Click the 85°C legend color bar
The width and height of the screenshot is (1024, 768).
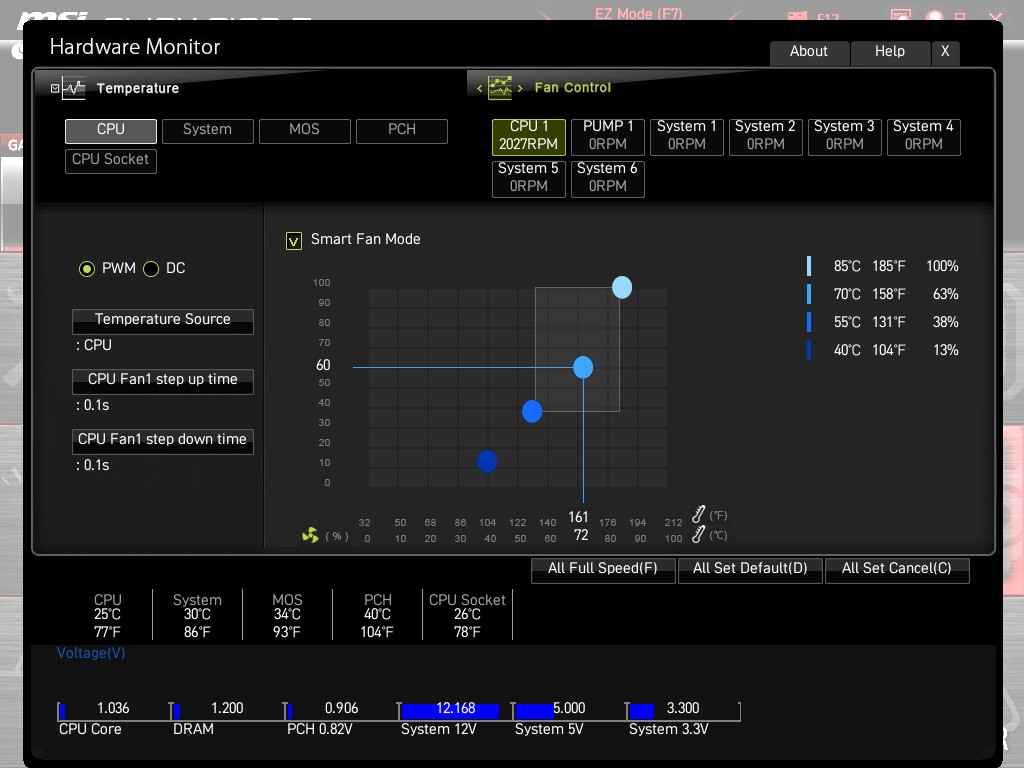tap(809, 266)
